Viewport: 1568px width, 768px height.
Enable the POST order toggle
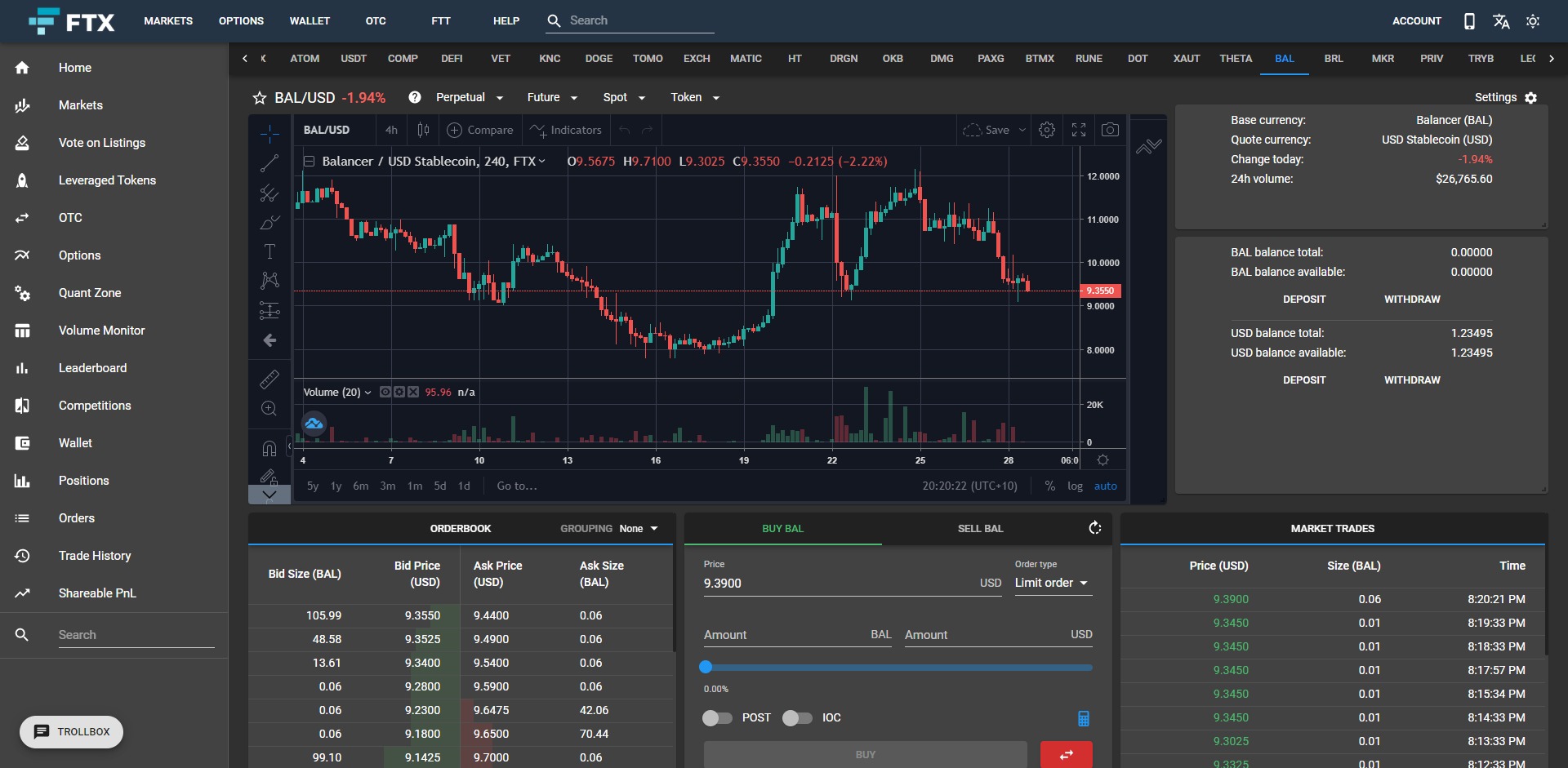pos(717,718)
